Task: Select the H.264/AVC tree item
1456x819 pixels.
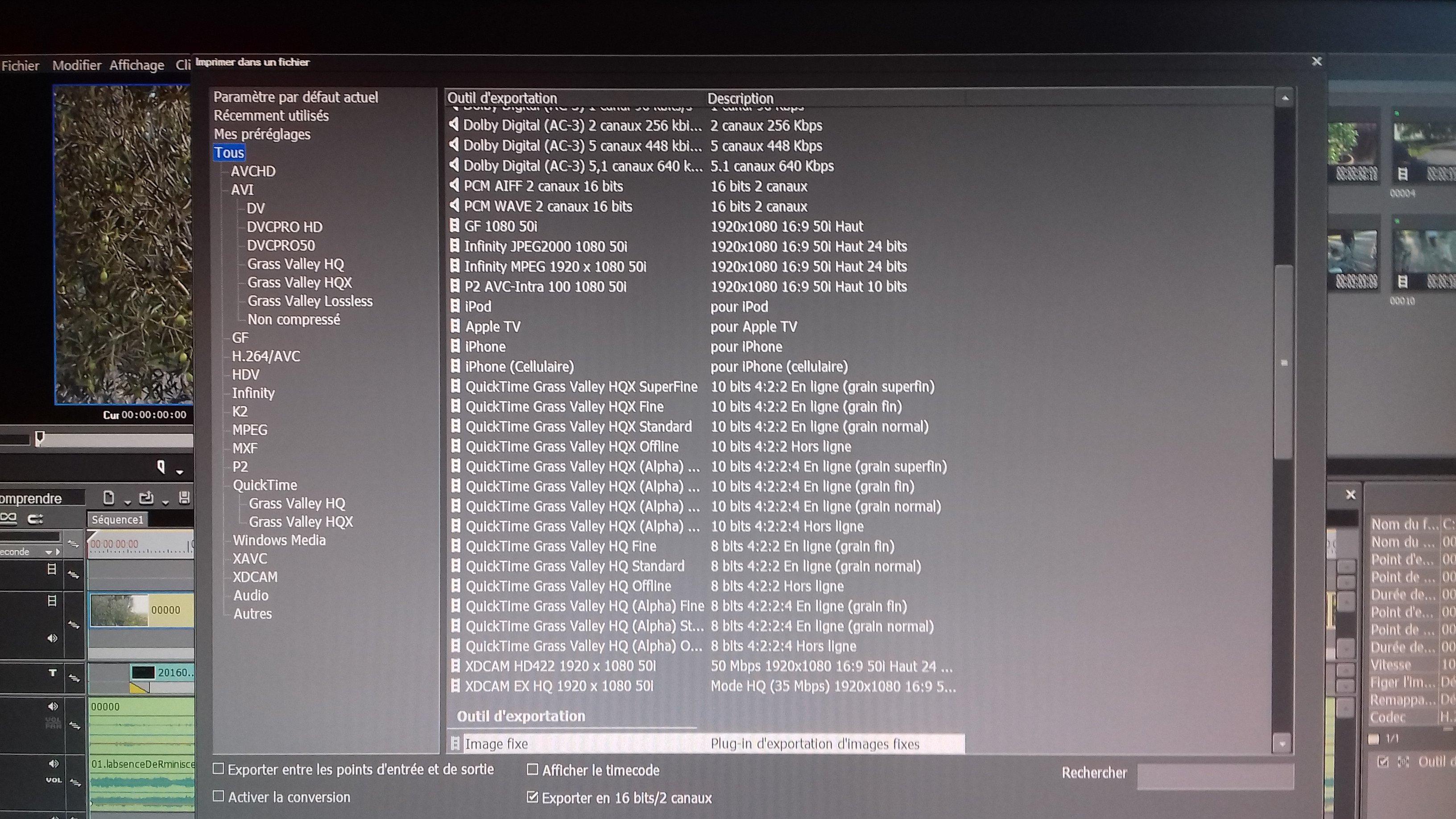Action: 266,357
